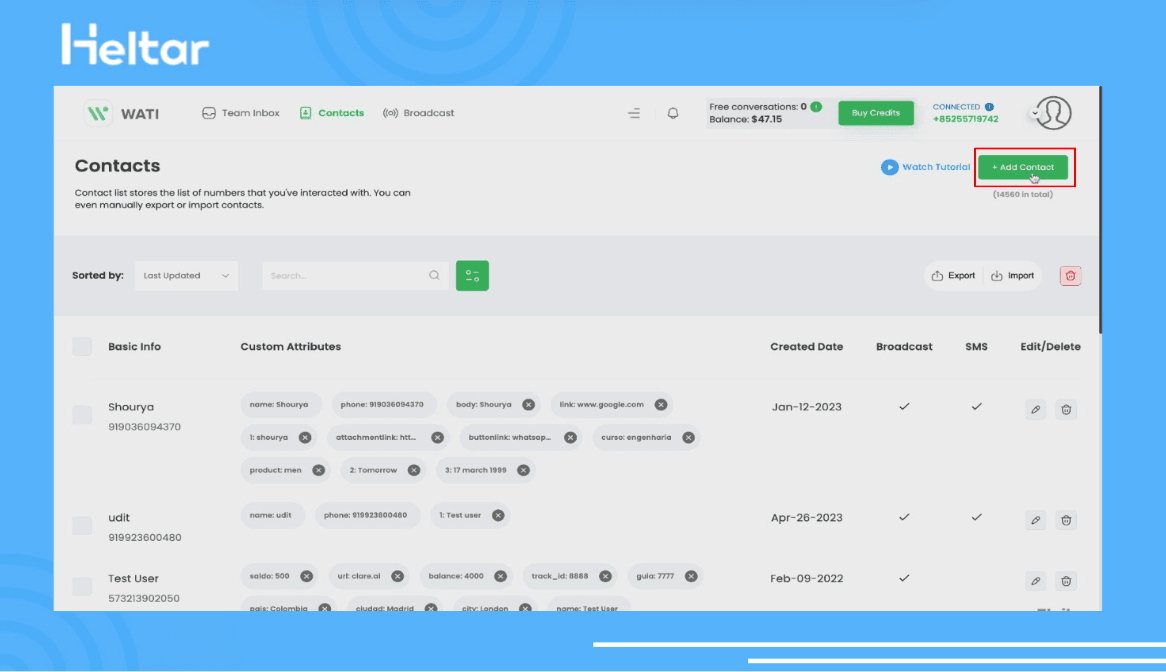Click the green attribute filter icon near search
This screenshot has width=1166, height=672.
pos(472,275)
